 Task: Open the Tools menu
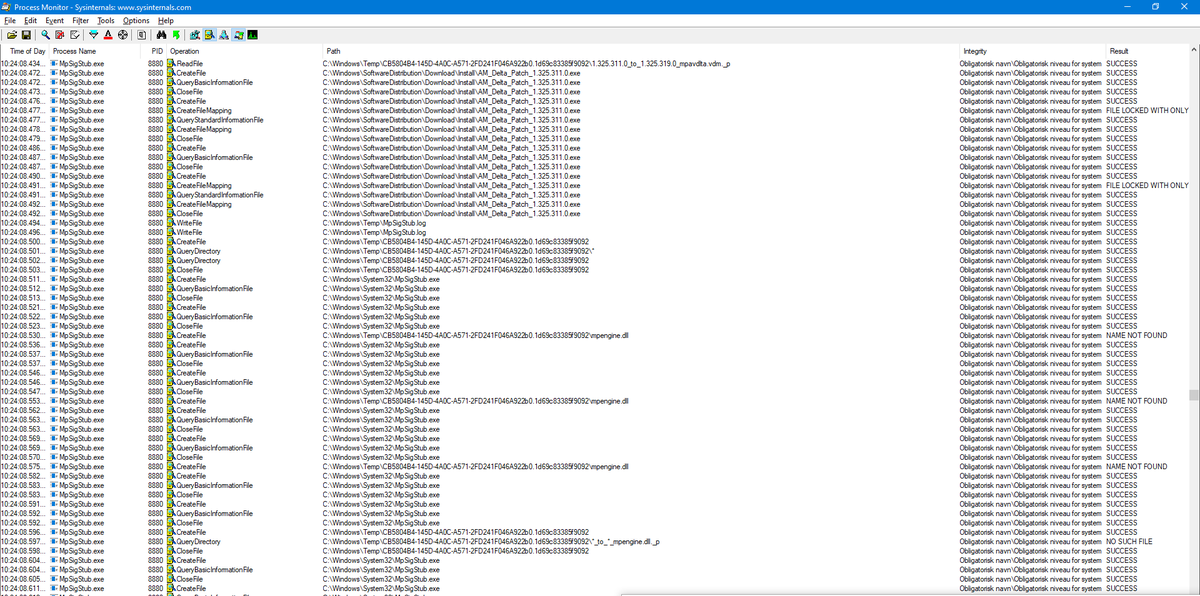(x=106, y=20)
